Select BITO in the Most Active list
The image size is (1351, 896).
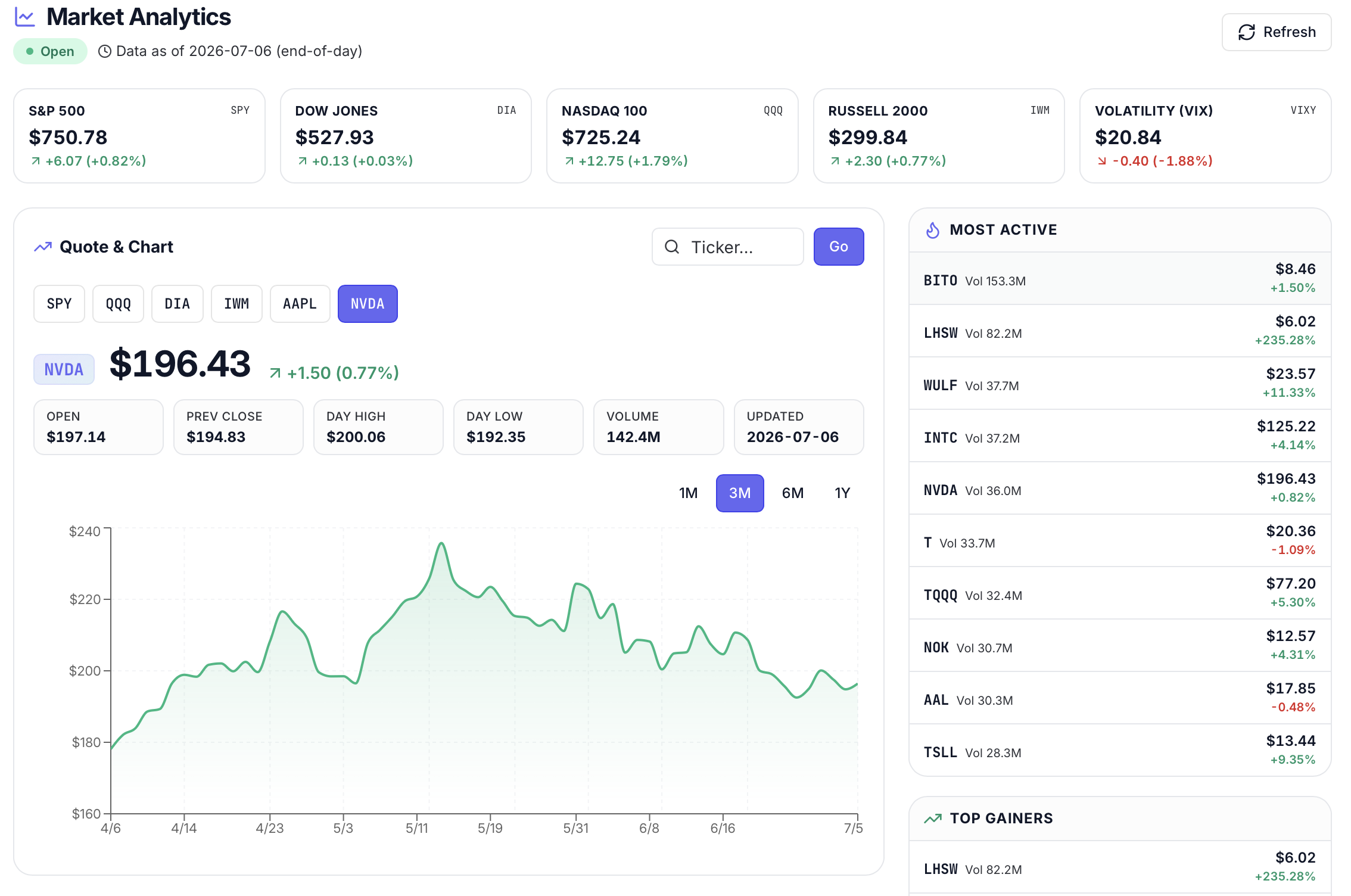point(1120,278)
